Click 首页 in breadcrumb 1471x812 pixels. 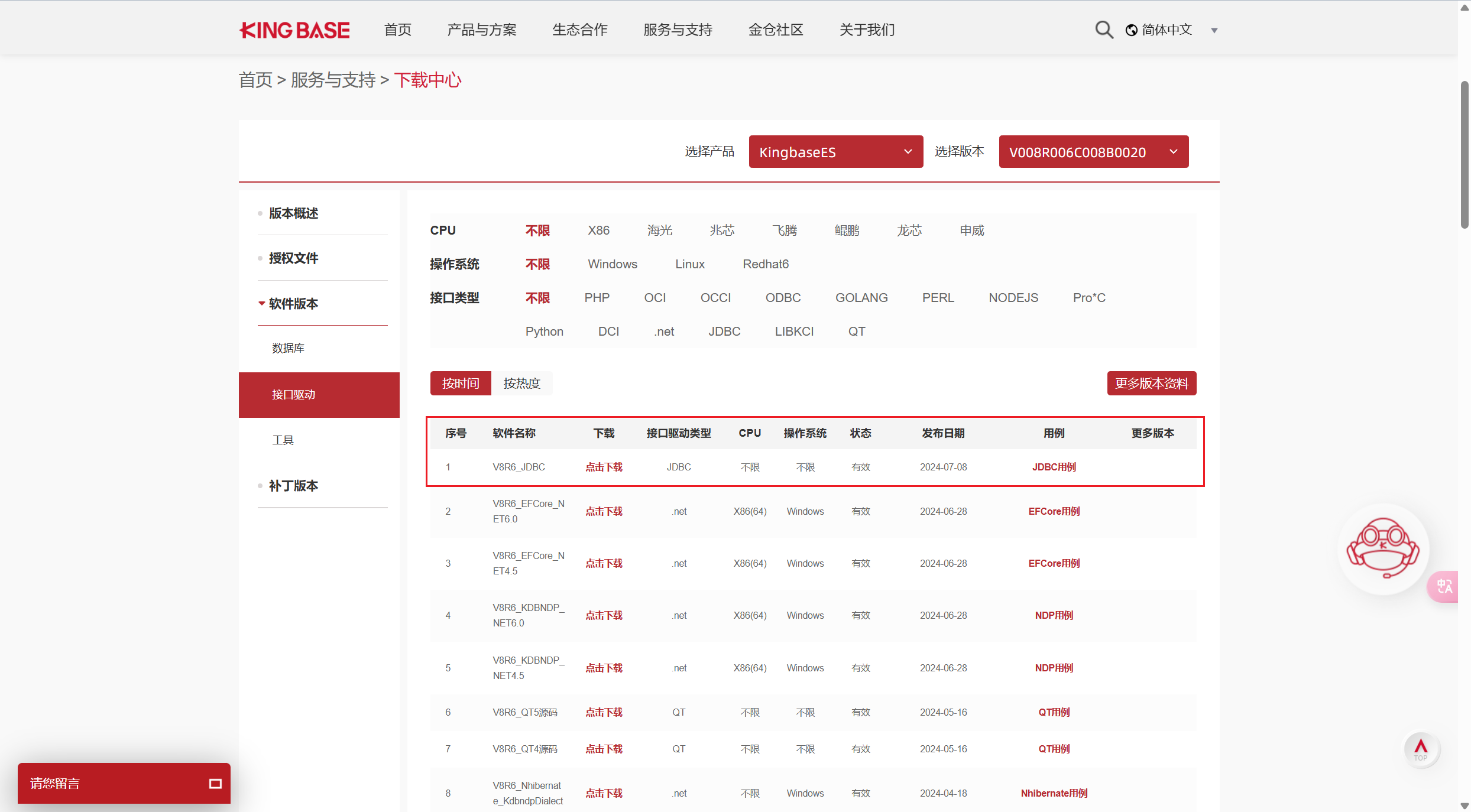coord(255,80)
